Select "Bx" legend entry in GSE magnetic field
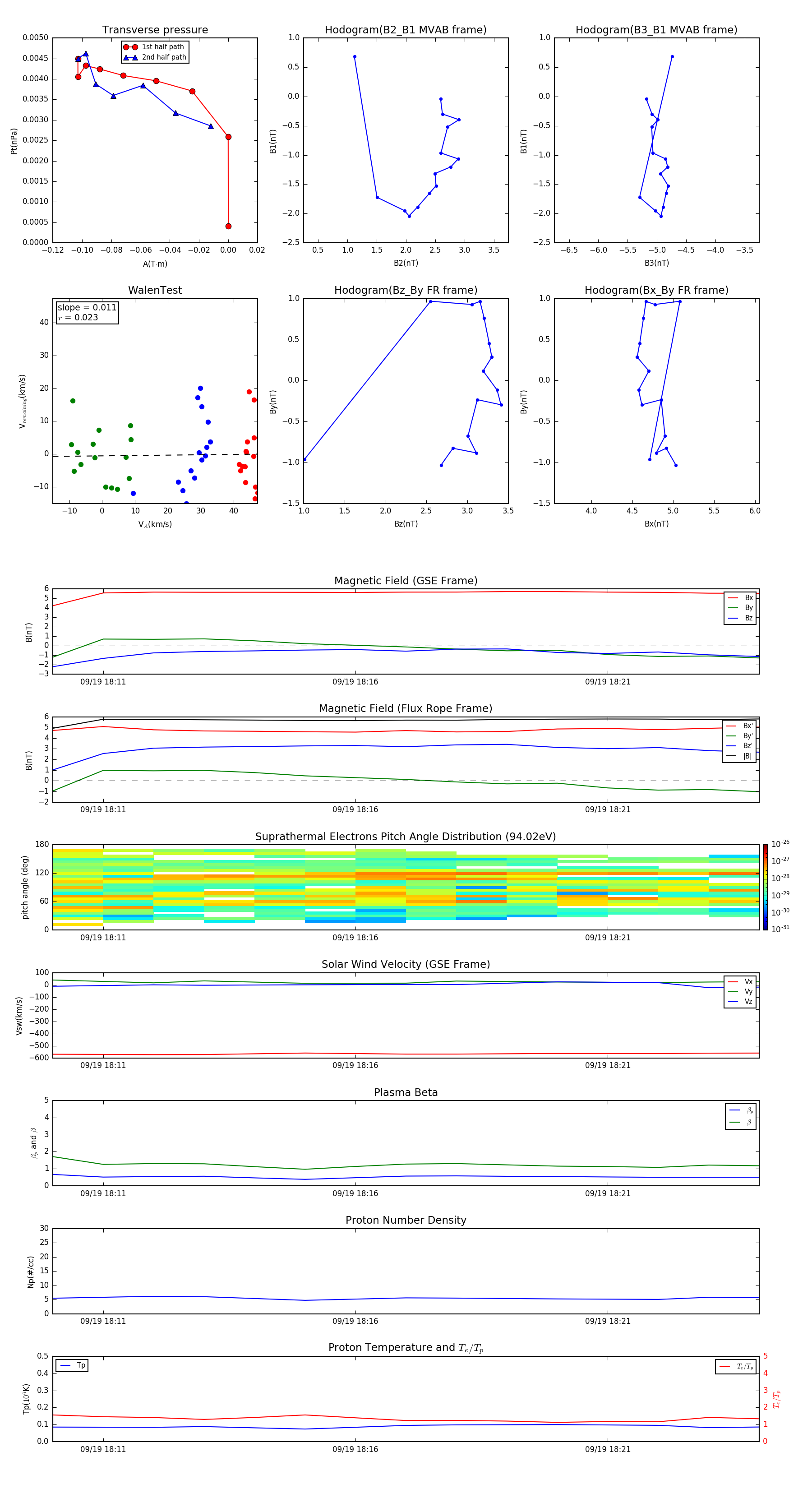Screen dimensions: 812x1489 [741, 598]
